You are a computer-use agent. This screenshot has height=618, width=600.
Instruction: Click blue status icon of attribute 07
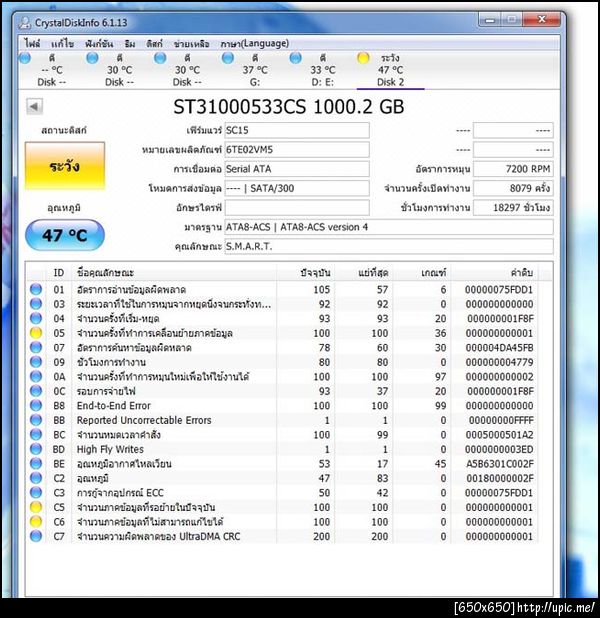coord(36,348)
